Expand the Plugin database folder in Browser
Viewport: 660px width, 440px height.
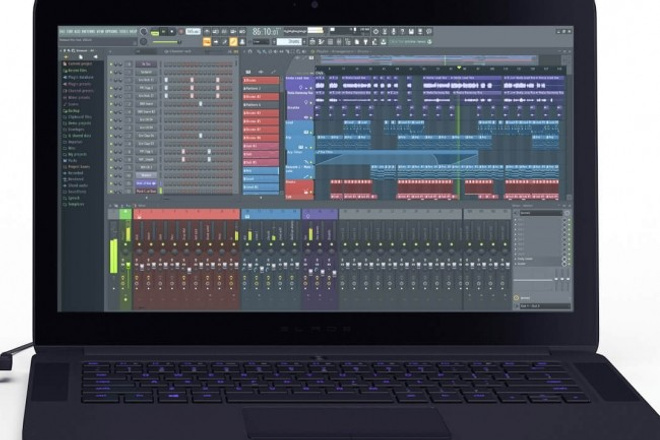tap(77, 77)
